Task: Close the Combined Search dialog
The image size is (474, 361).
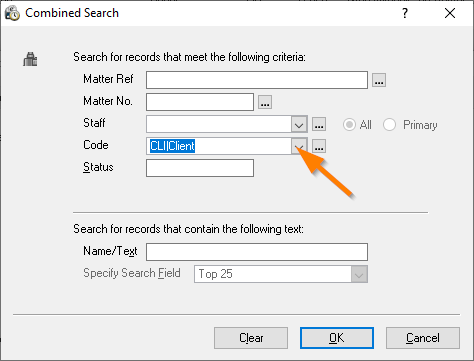Action: pos(450,13)
